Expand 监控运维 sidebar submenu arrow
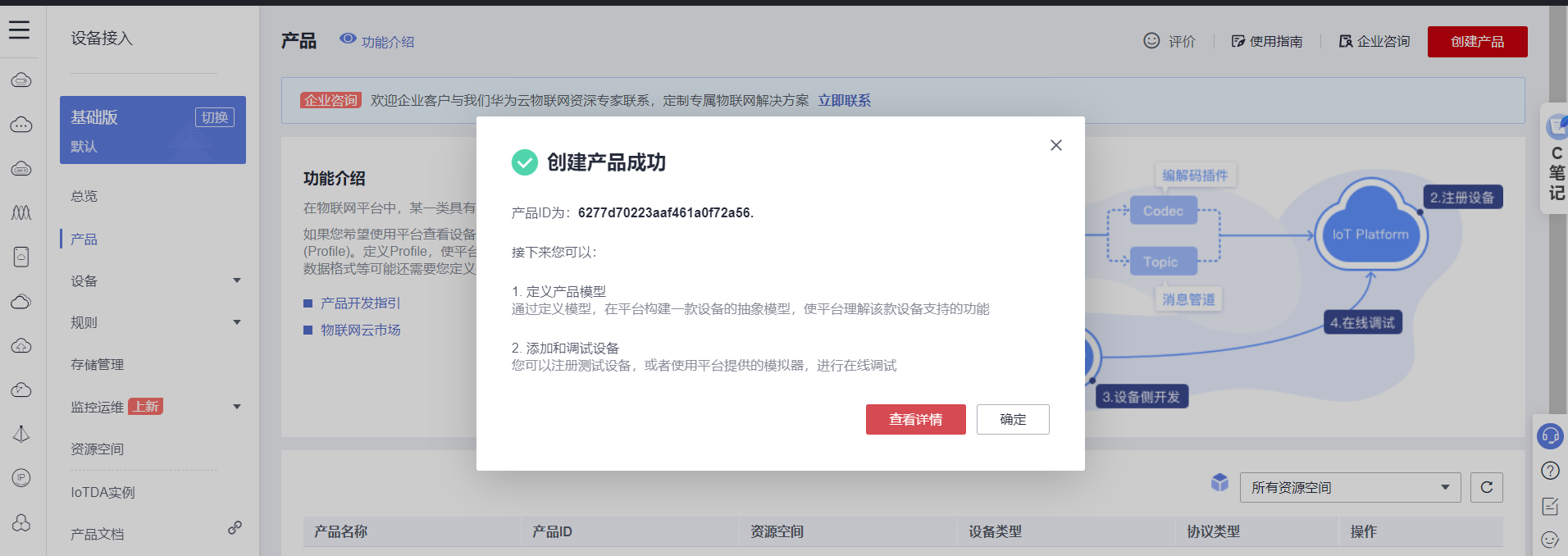This screenshot has width=1568, height=556. coord(237,407)
